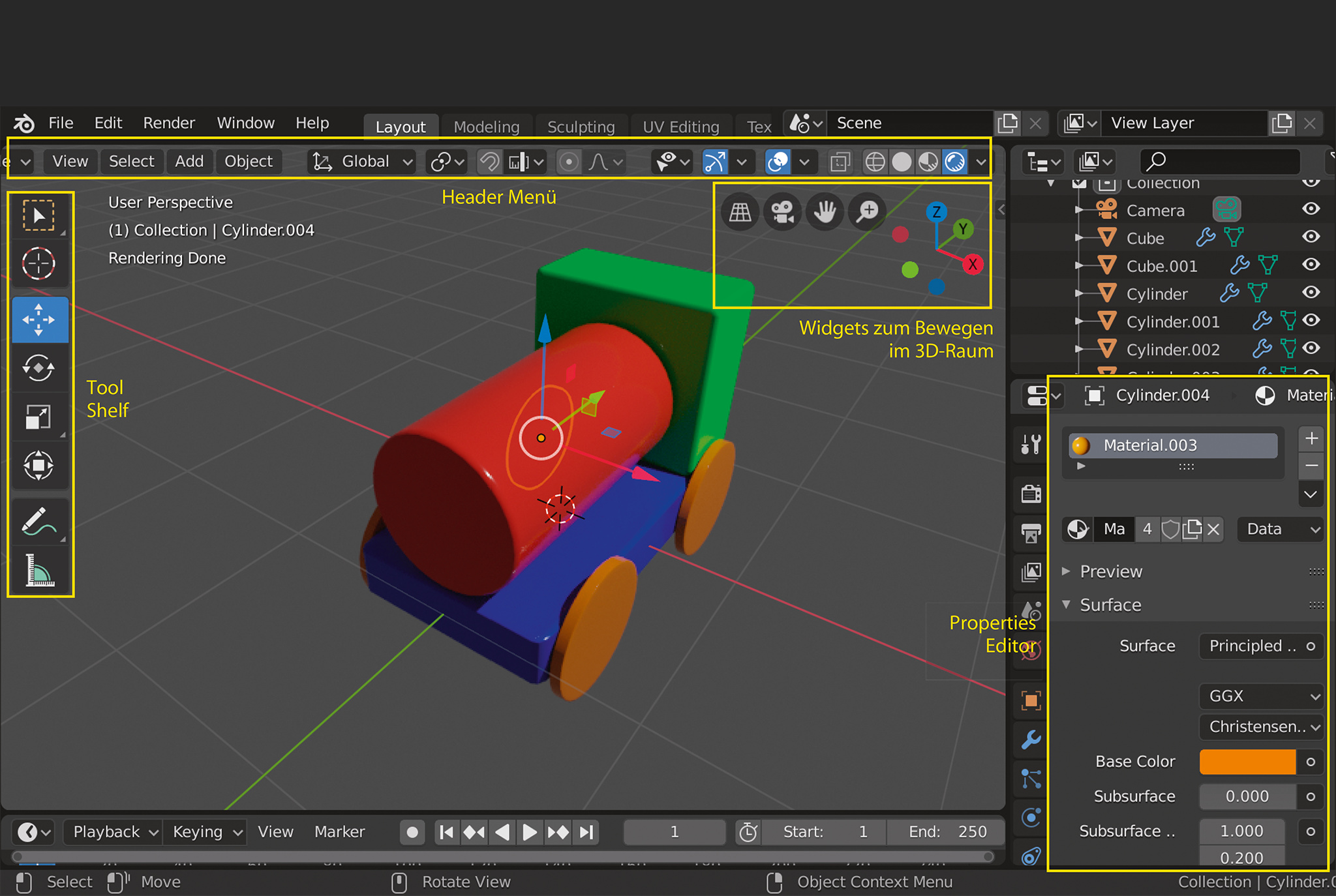Click the zoom magnifier viewport widget
The width and height of the screenshot is (1336, 896).
click(x=868, y=211)
